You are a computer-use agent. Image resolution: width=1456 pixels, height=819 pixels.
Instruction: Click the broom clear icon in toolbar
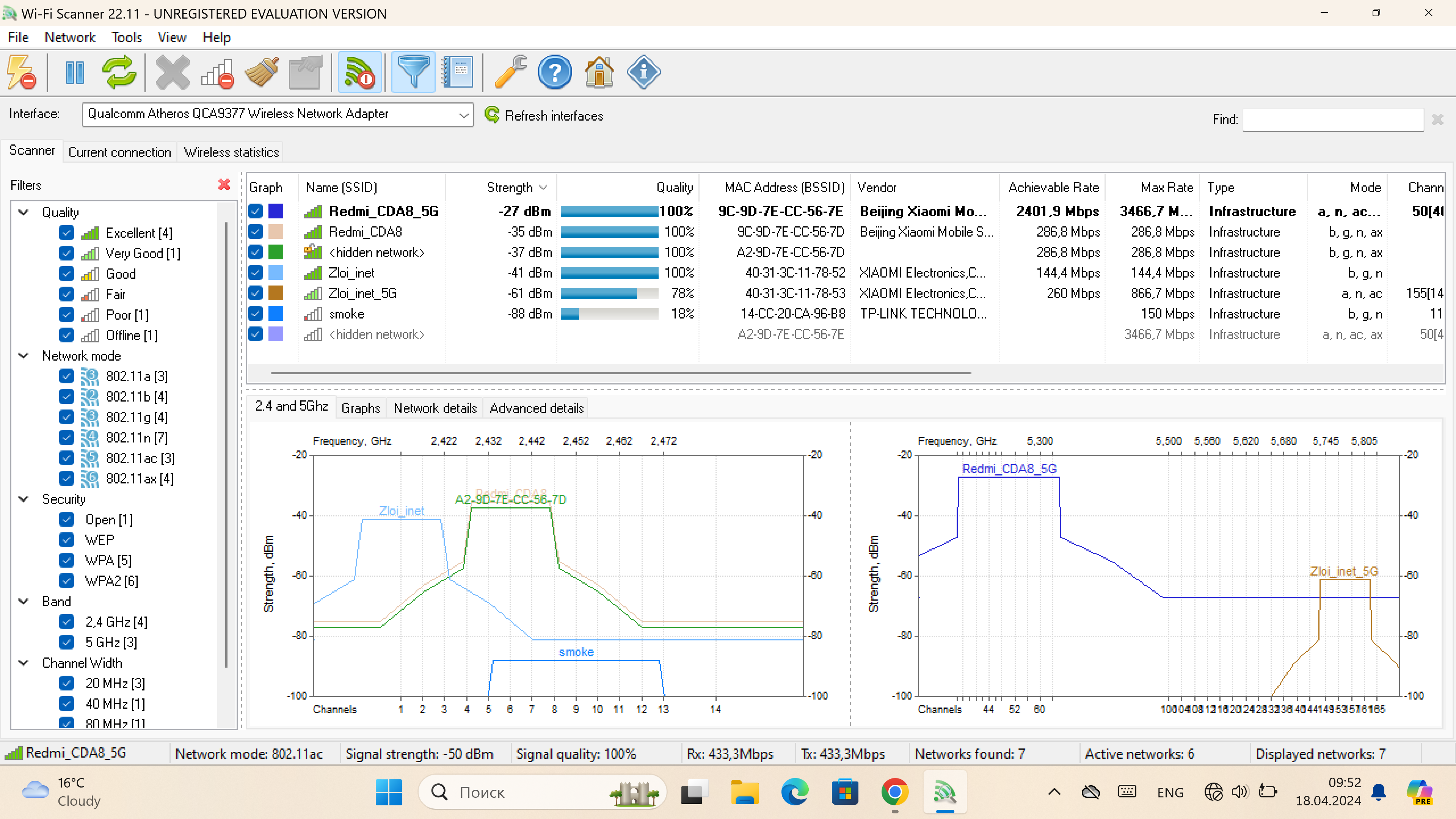tap(261, 72)
